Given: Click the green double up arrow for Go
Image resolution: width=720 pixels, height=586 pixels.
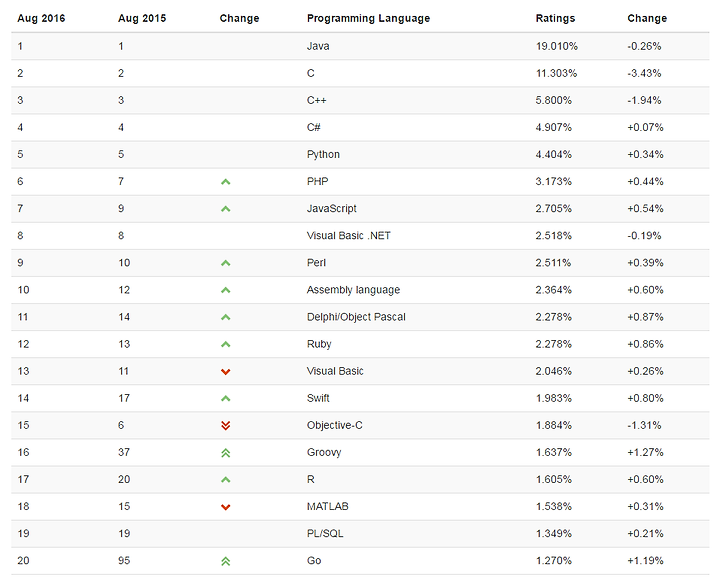Looking at the screenshot, I should pos(225,561).
